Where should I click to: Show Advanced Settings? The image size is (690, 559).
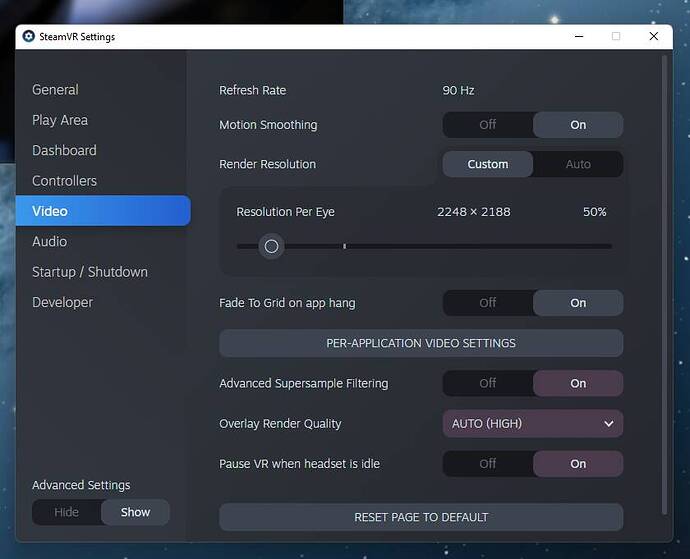click(x=136, y=512)
